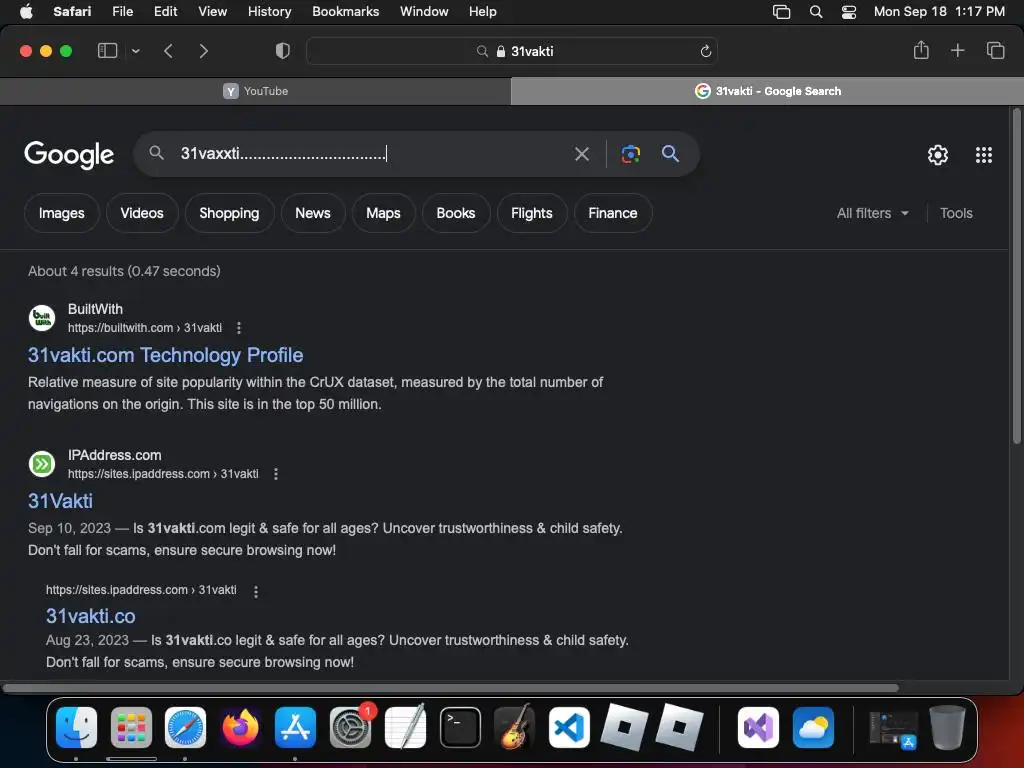Image resolution: width=1024 pixels, height=768 pixels.
Task: Filter results by Flights
Action: [x=532, y=213]
